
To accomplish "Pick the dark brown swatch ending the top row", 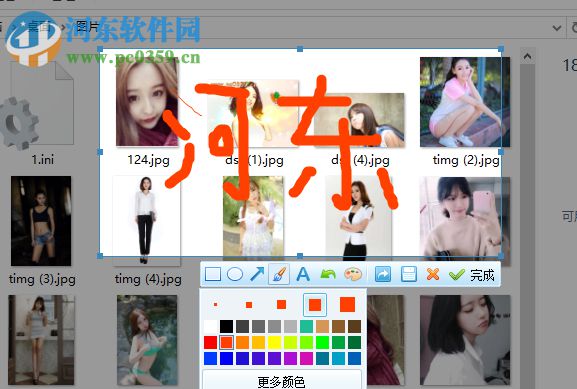I will pyautogui.click(x=354, y=326).
